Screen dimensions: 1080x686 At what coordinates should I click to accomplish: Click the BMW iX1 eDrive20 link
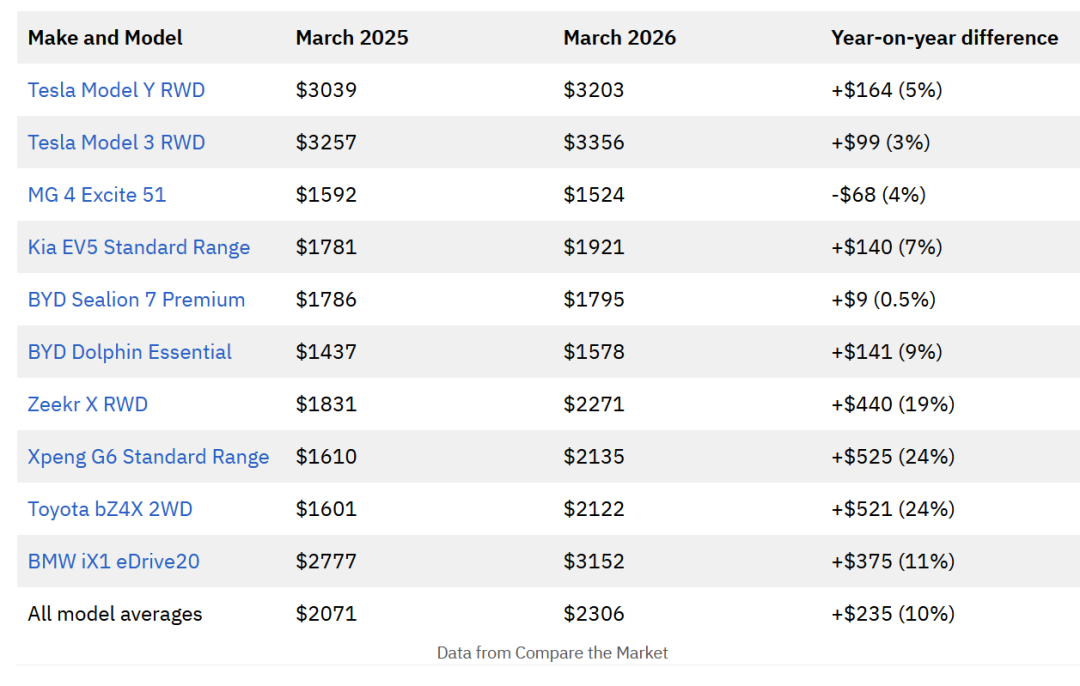tap(114, 561)
